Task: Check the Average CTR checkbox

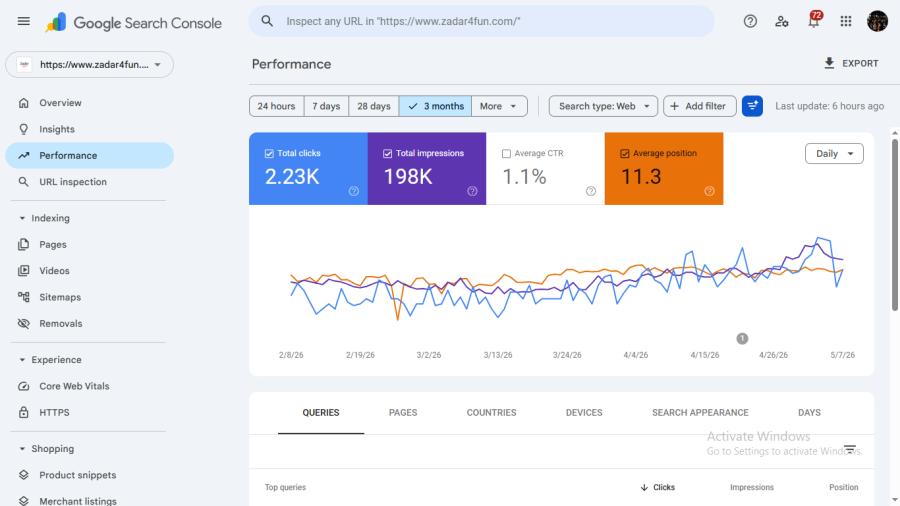Action: pyautogui.click(x=506, y=154)
